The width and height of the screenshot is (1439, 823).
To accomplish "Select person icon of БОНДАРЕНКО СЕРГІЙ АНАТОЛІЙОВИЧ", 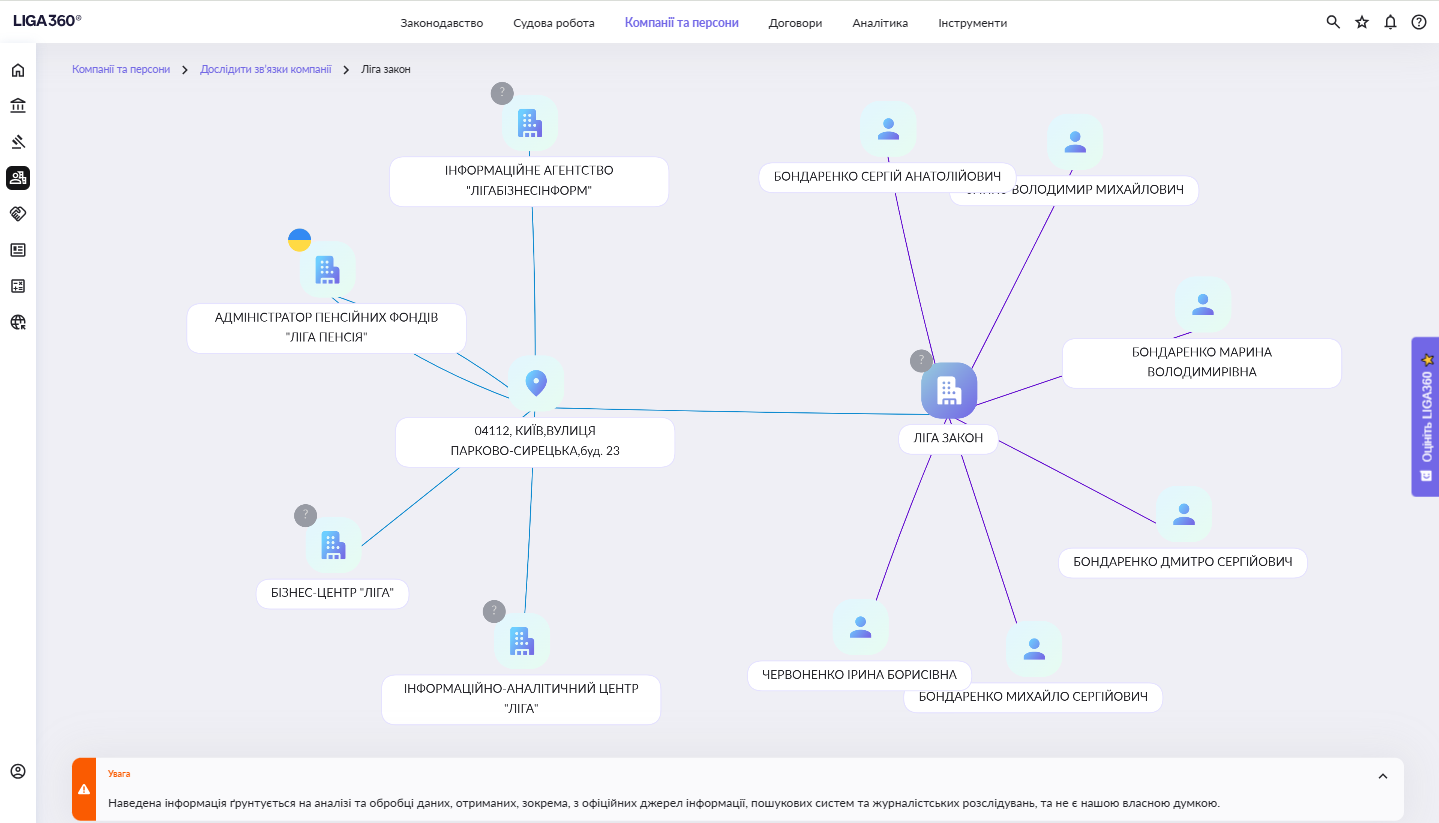I will click(x=888, y=129).
